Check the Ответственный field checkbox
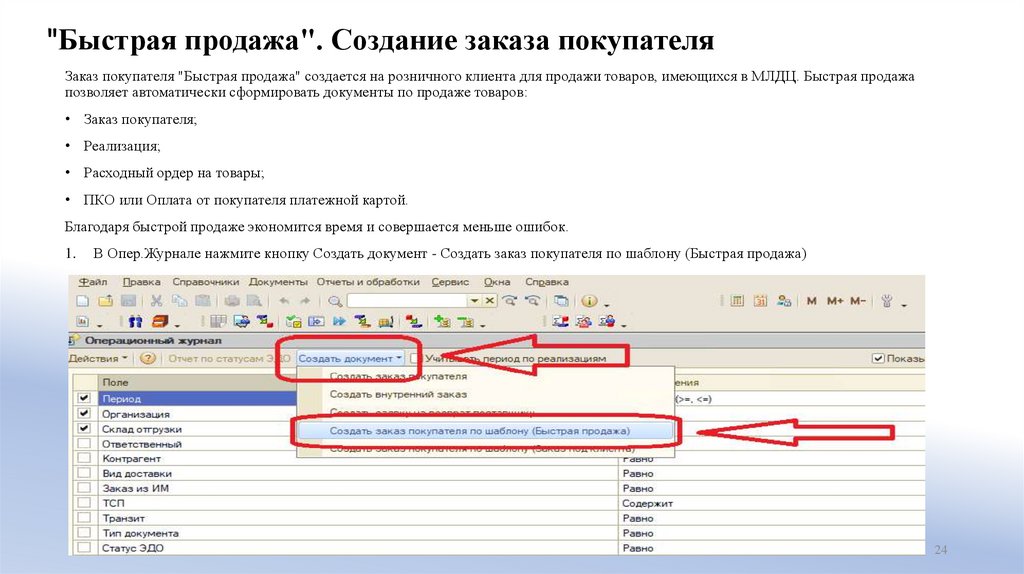Viewport: 1024px width, 574px height. [x=84, y=443]
